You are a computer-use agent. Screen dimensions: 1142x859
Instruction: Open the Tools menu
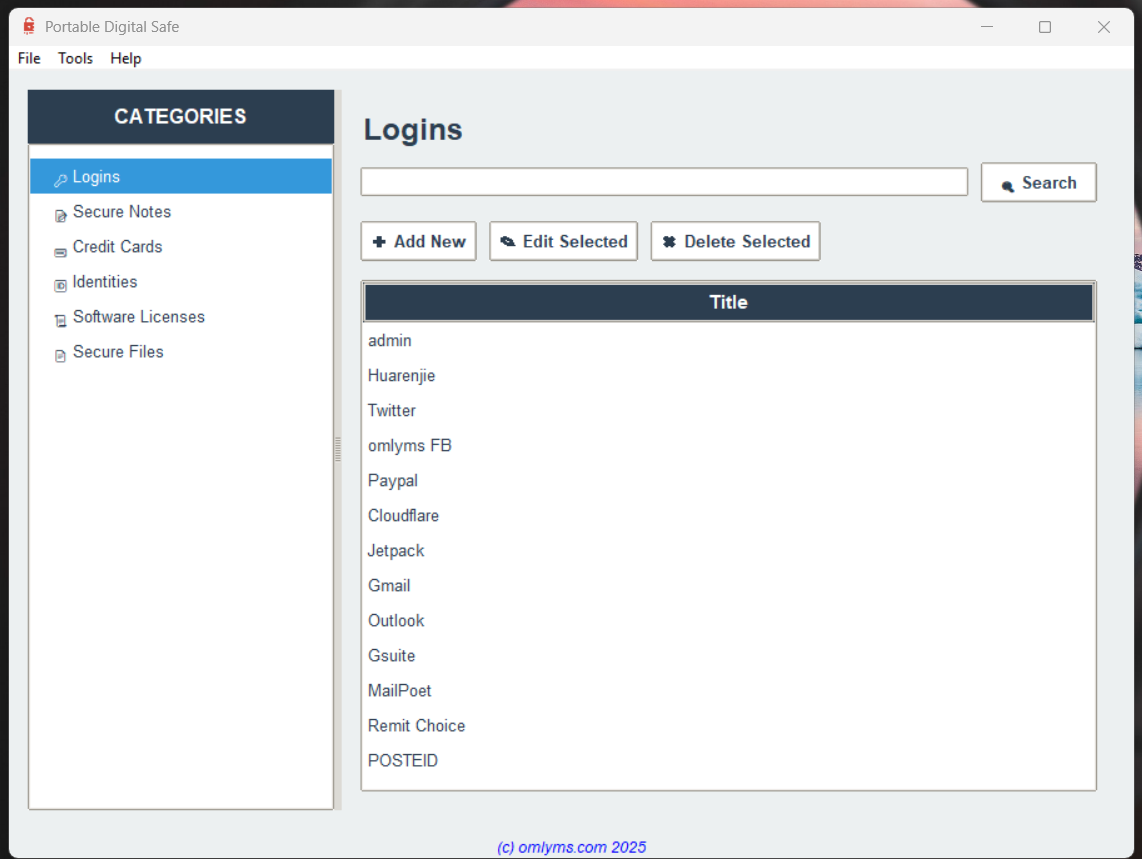tap(75, 58)
